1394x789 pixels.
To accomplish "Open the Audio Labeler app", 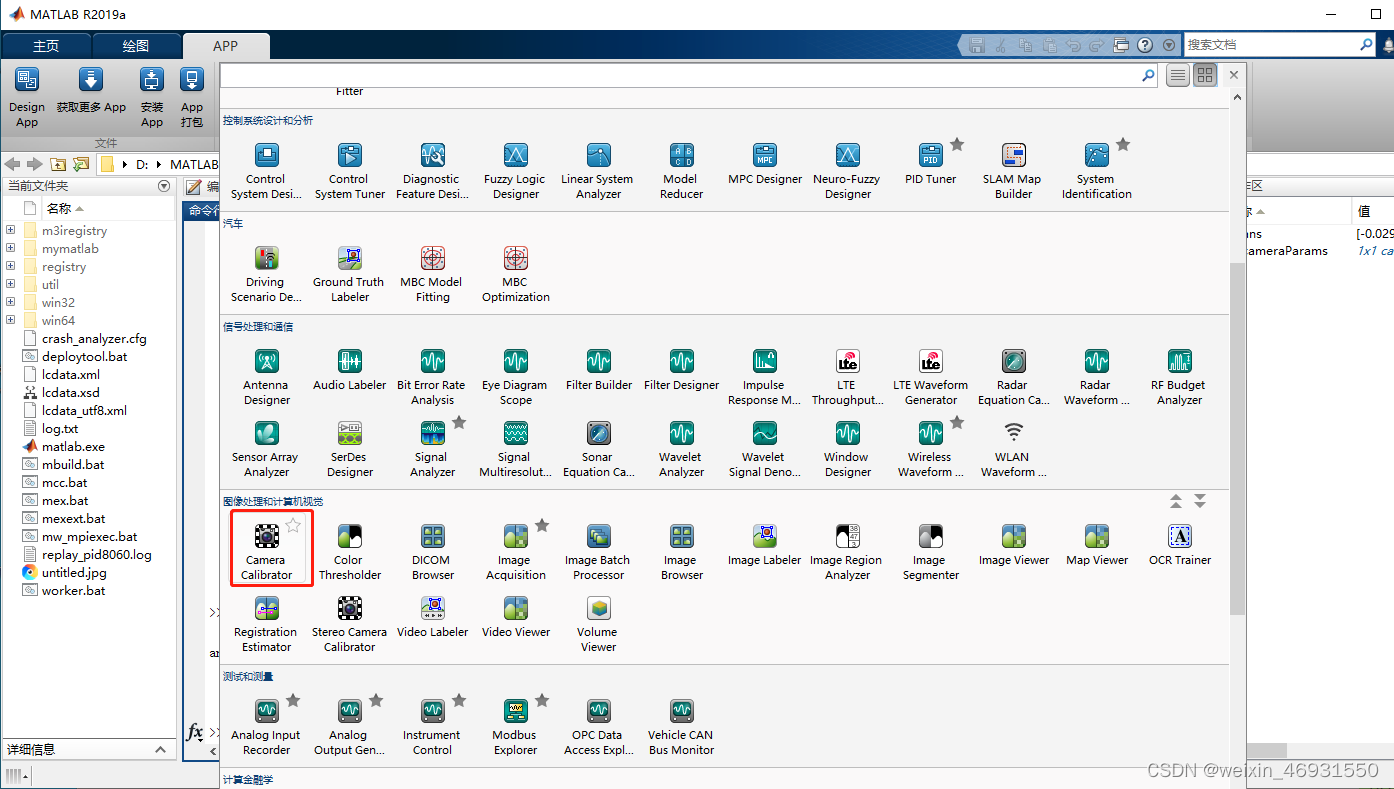I will 350,370.
